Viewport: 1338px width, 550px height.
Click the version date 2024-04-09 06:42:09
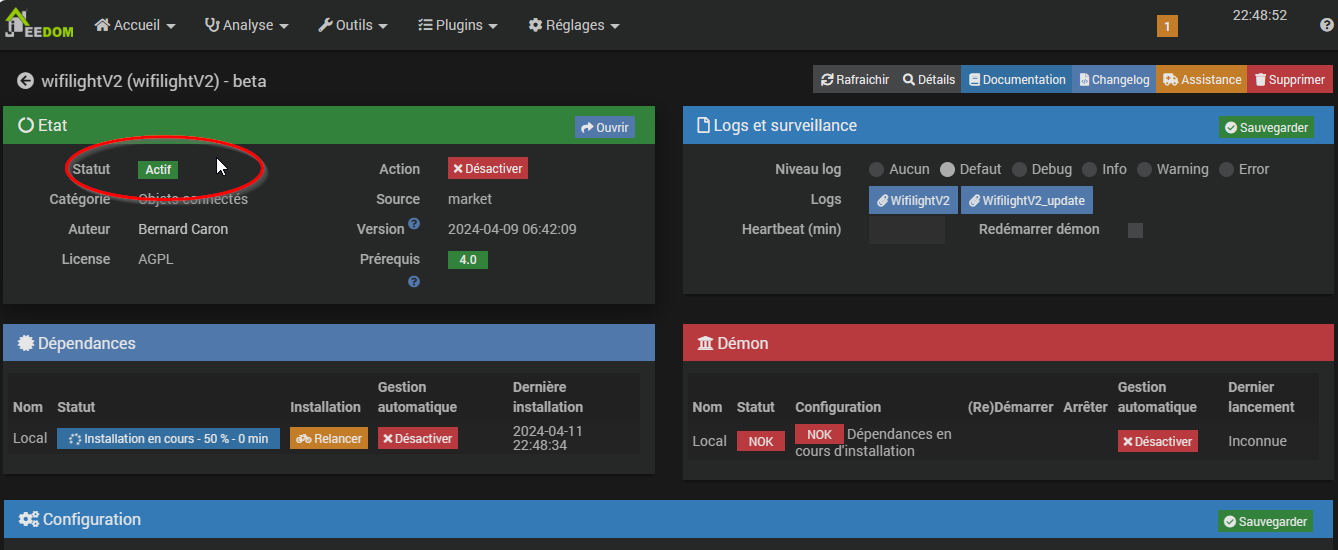[x=512, y=229]
